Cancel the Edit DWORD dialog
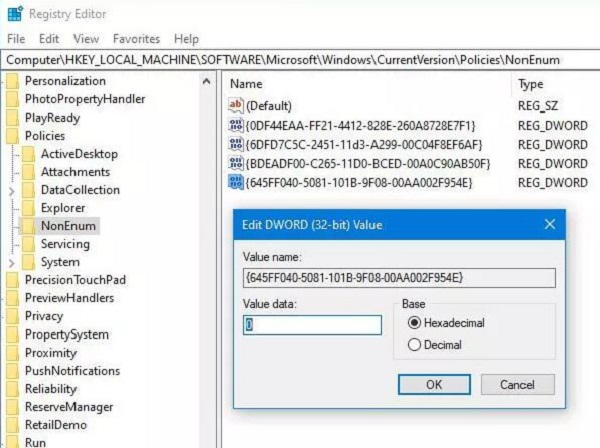The width and height of the screenshot is (600, 448). [x=517, y=384]
